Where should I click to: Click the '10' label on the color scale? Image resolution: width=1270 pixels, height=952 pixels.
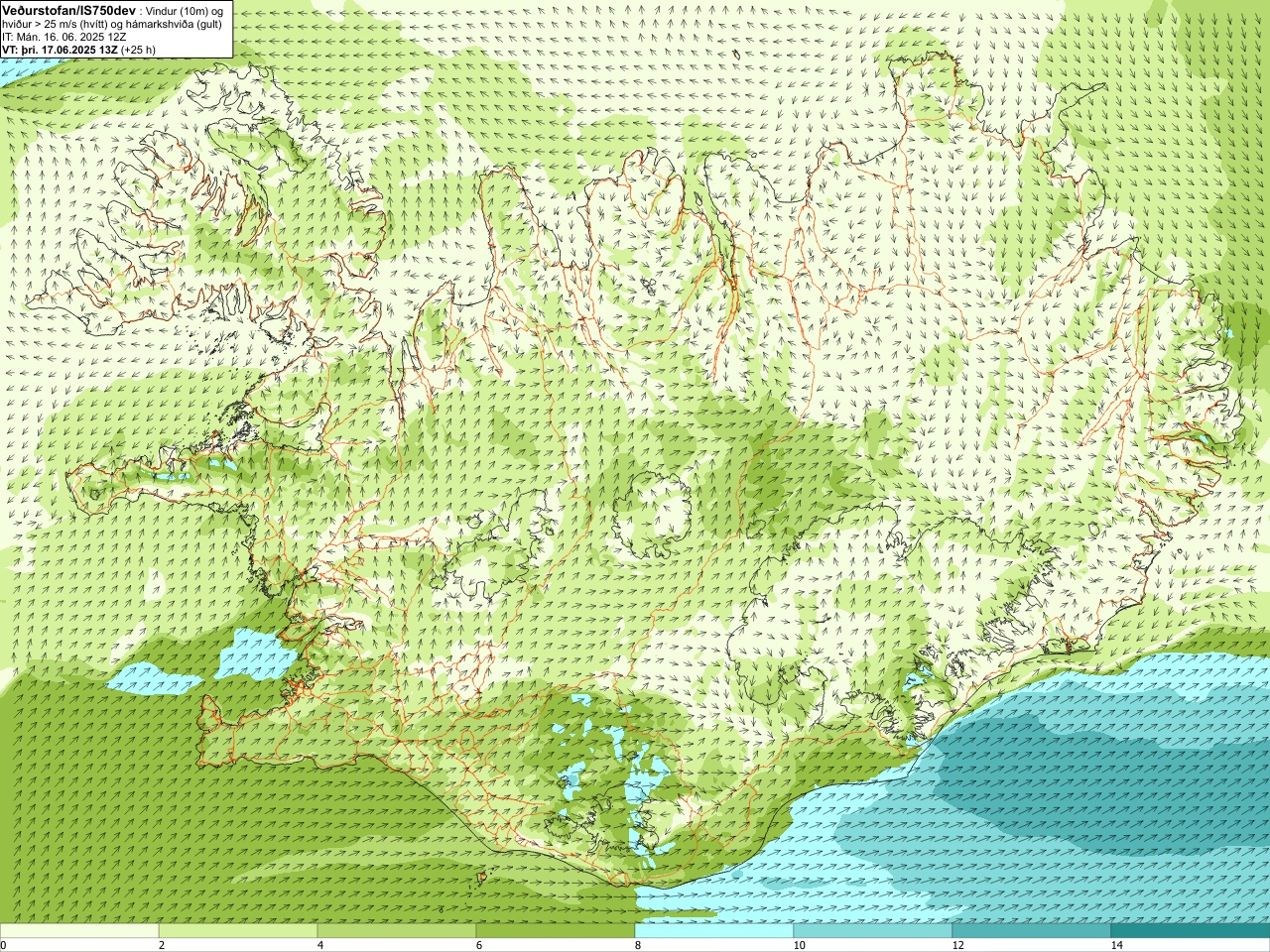click(x=799, y=945)
